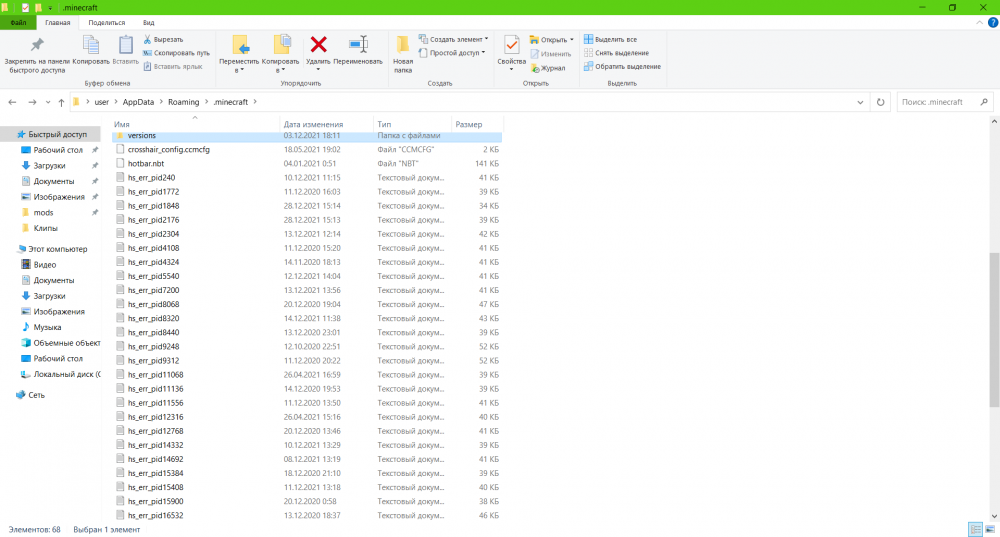Pin folder to Quick access panel
The height and width of the screenshot is (537, 1000).
point(37,55)
